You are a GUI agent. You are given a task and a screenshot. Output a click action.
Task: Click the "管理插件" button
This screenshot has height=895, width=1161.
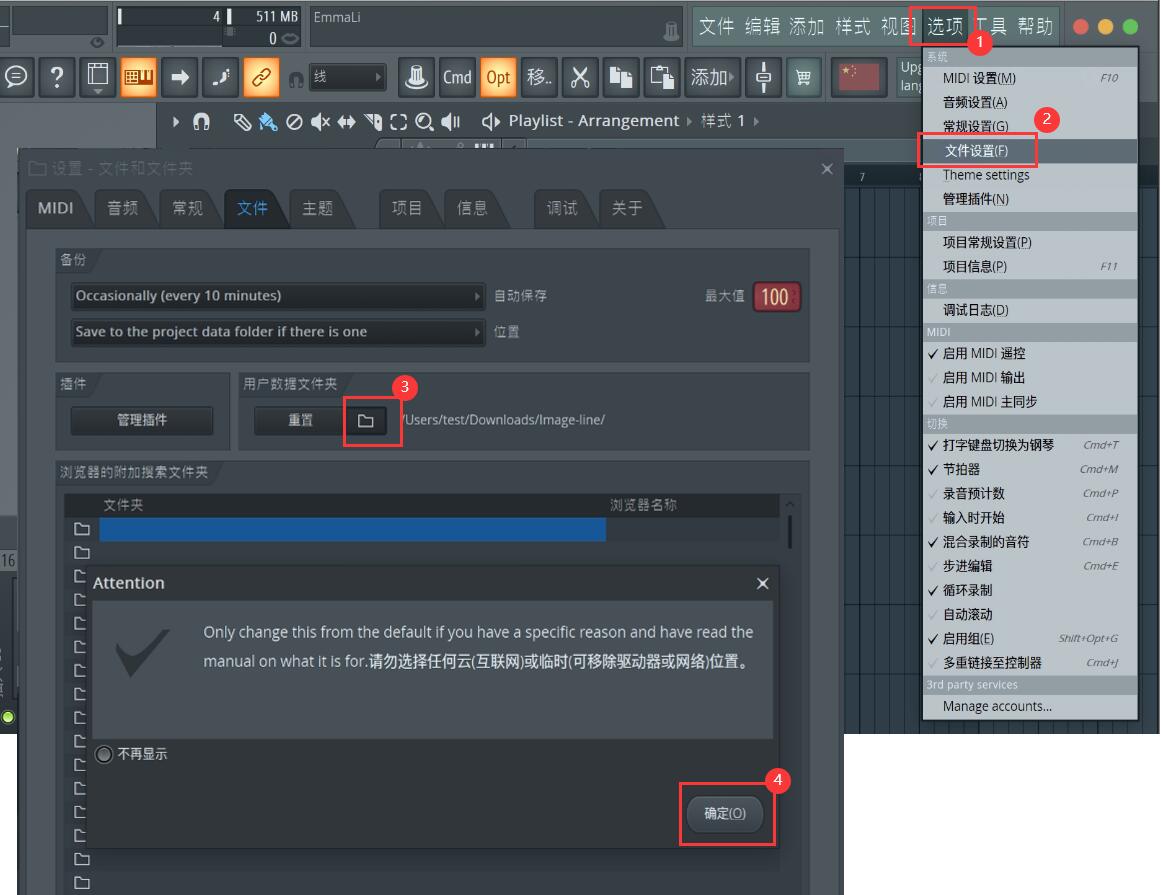tap(142, 421)
